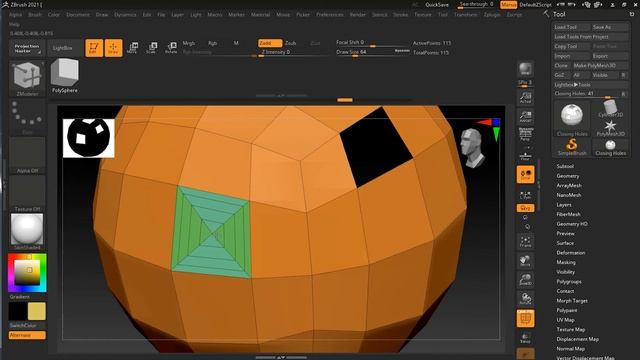640x360 pixels.
Task: Open the Preferences menu
Action: click(330, 15)
